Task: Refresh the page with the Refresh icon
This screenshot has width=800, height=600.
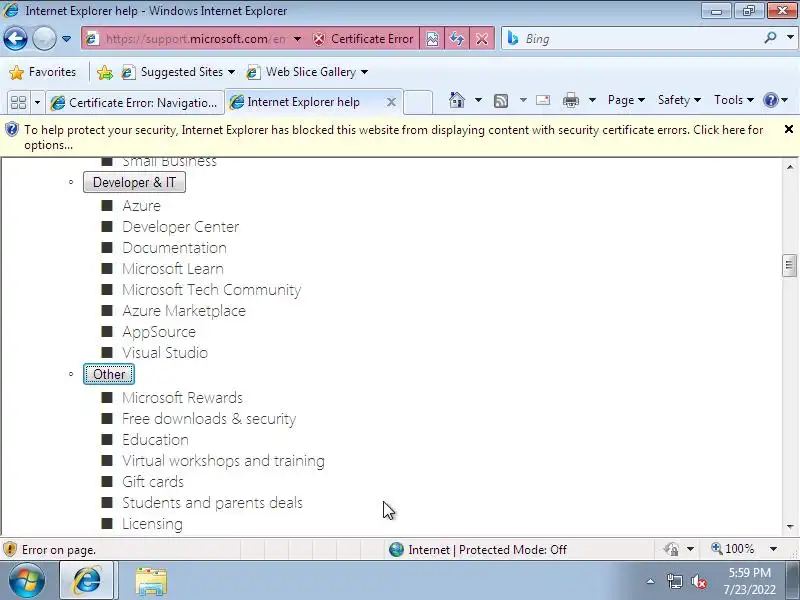Action: tap(457, 39)
